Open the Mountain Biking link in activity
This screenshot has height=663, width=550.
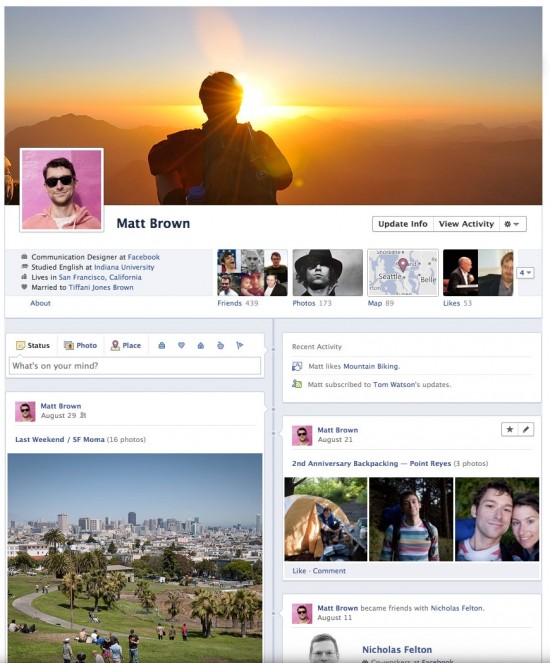pyautogui.click(x=371, y=367)
